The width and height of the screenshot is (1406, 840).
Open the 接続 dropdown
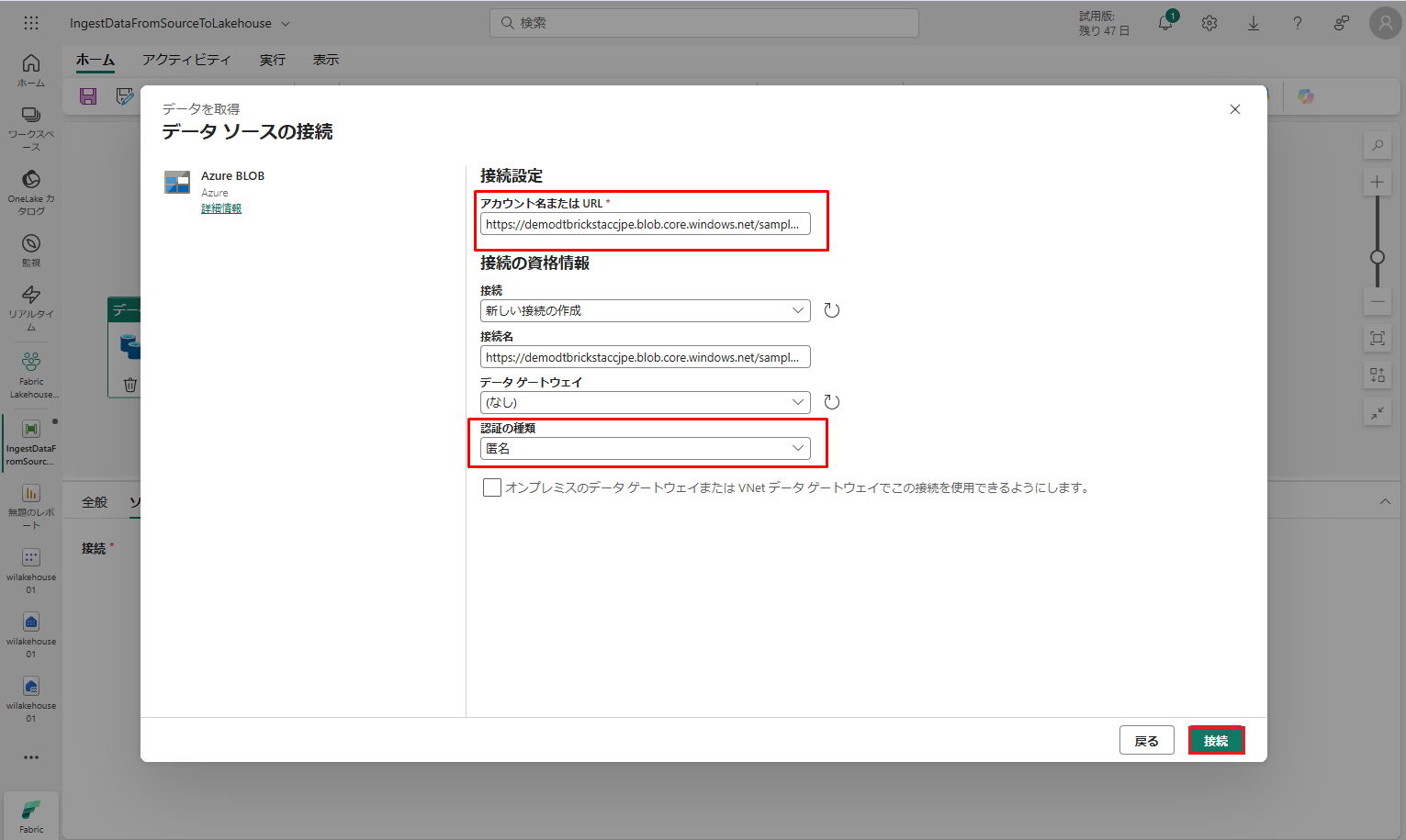pos(646,310)
